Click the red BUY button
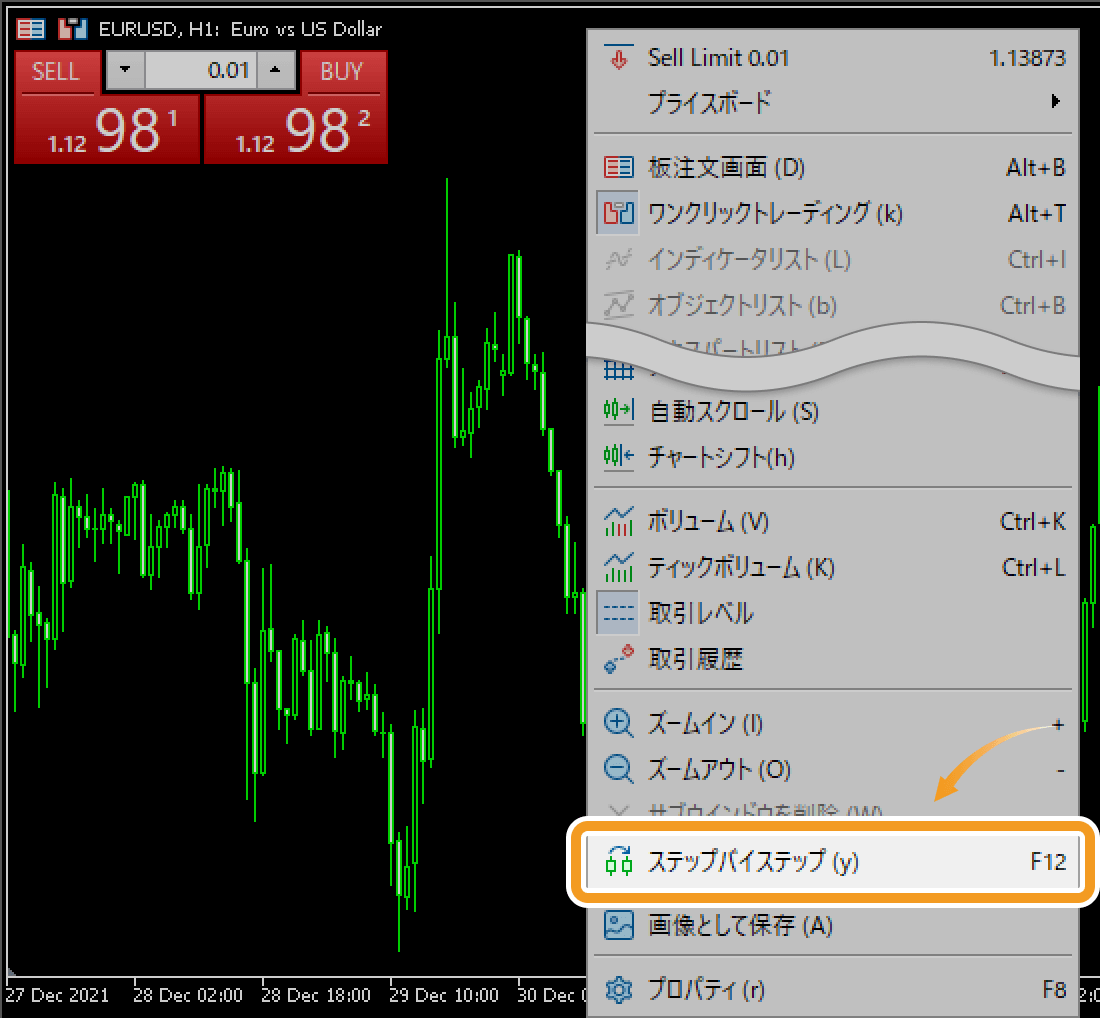This screenshot has width=1100, height=1018. (342, 72)
